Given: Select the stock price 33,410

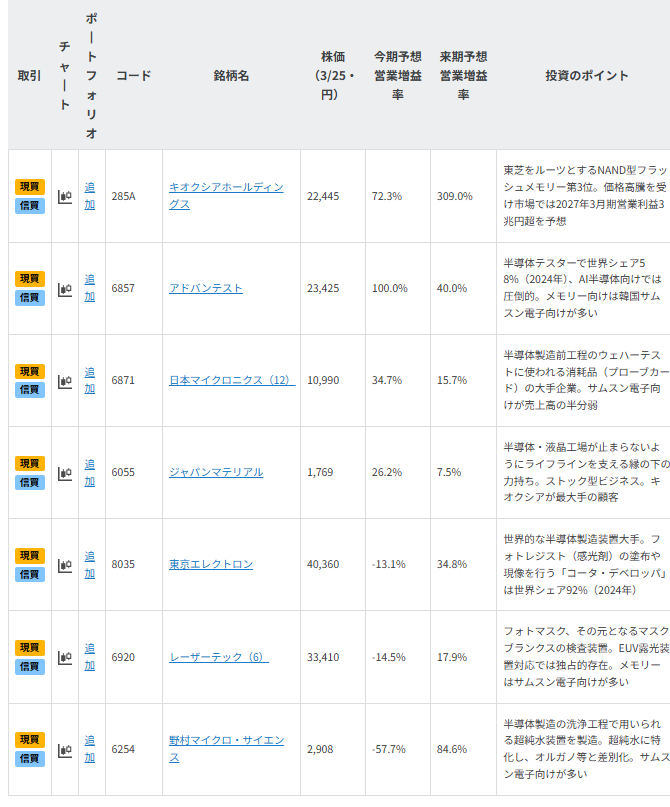Looking at the screenshot, I should click(x=323, y=657).
